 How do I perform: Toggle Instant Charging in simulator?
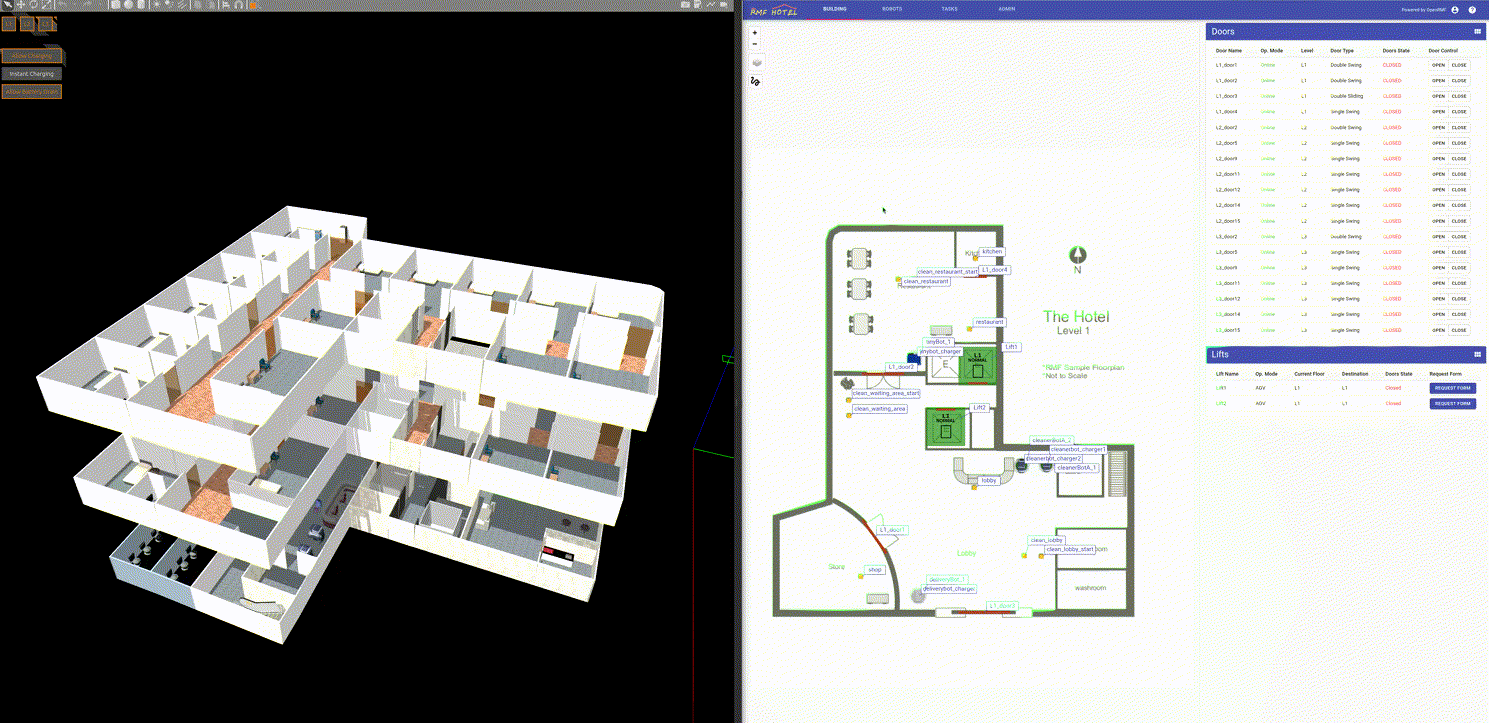32,74
